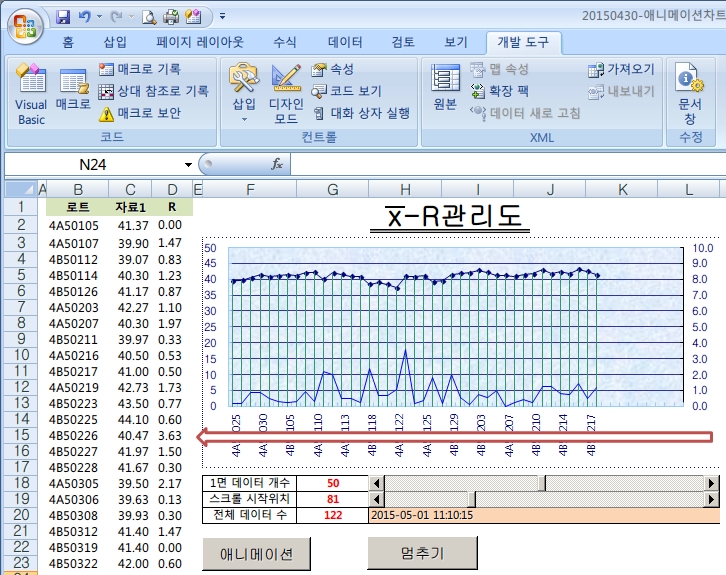Select the 전체 데이터 수 value 122
Image resolution: width=726 pixels, height=575 pixels.
(332, 515)
